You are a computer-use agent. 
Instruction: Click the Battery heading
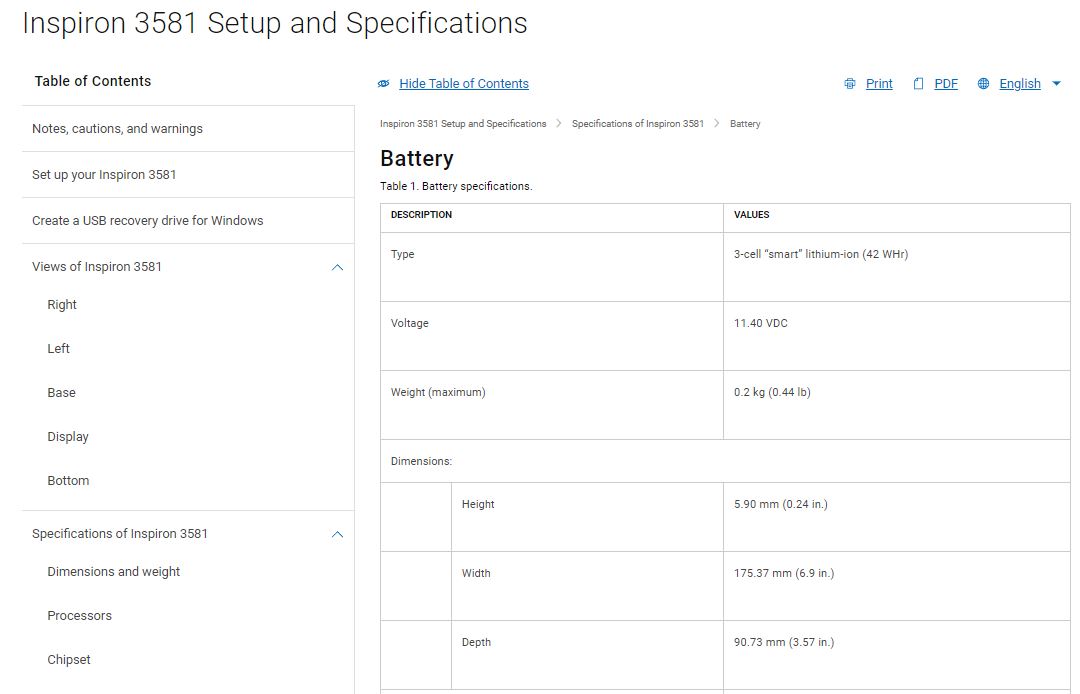tap(417, 159)
